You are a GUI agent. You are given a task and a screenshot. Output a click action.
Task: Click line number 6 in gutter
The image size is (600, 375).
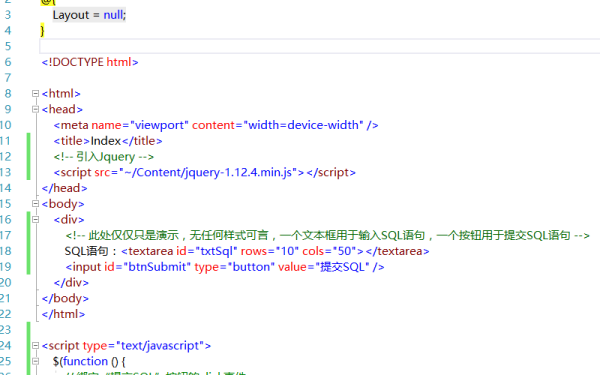tap(8, 62)
